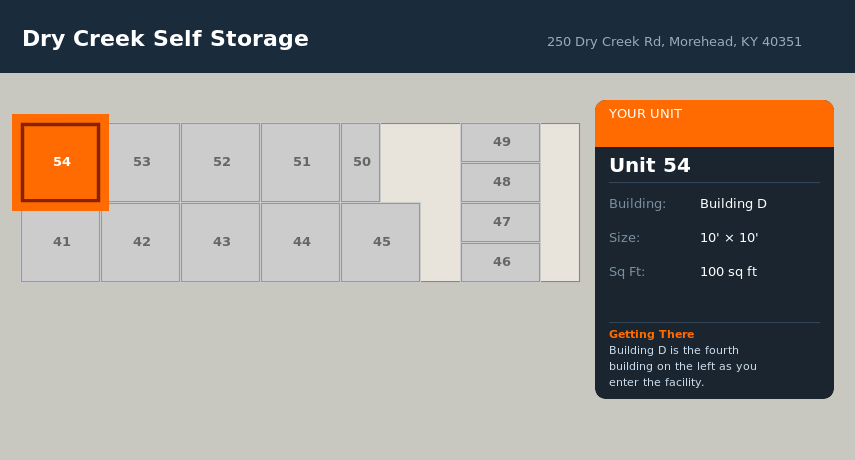
Task: Click storage unit 44
Action: [x=301, y=242]
